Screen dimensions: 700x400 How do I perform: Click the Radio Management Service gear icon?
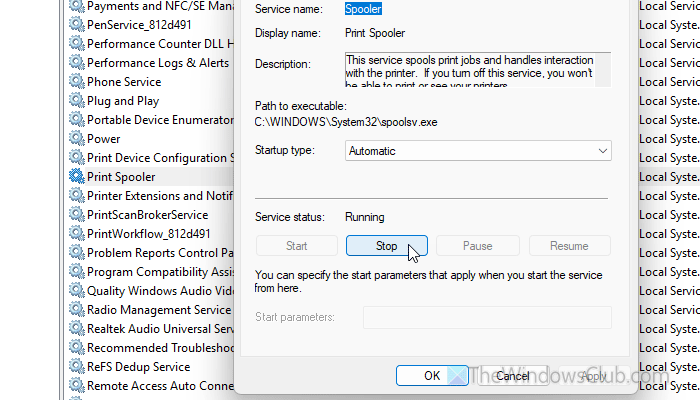tap(77, 309)
